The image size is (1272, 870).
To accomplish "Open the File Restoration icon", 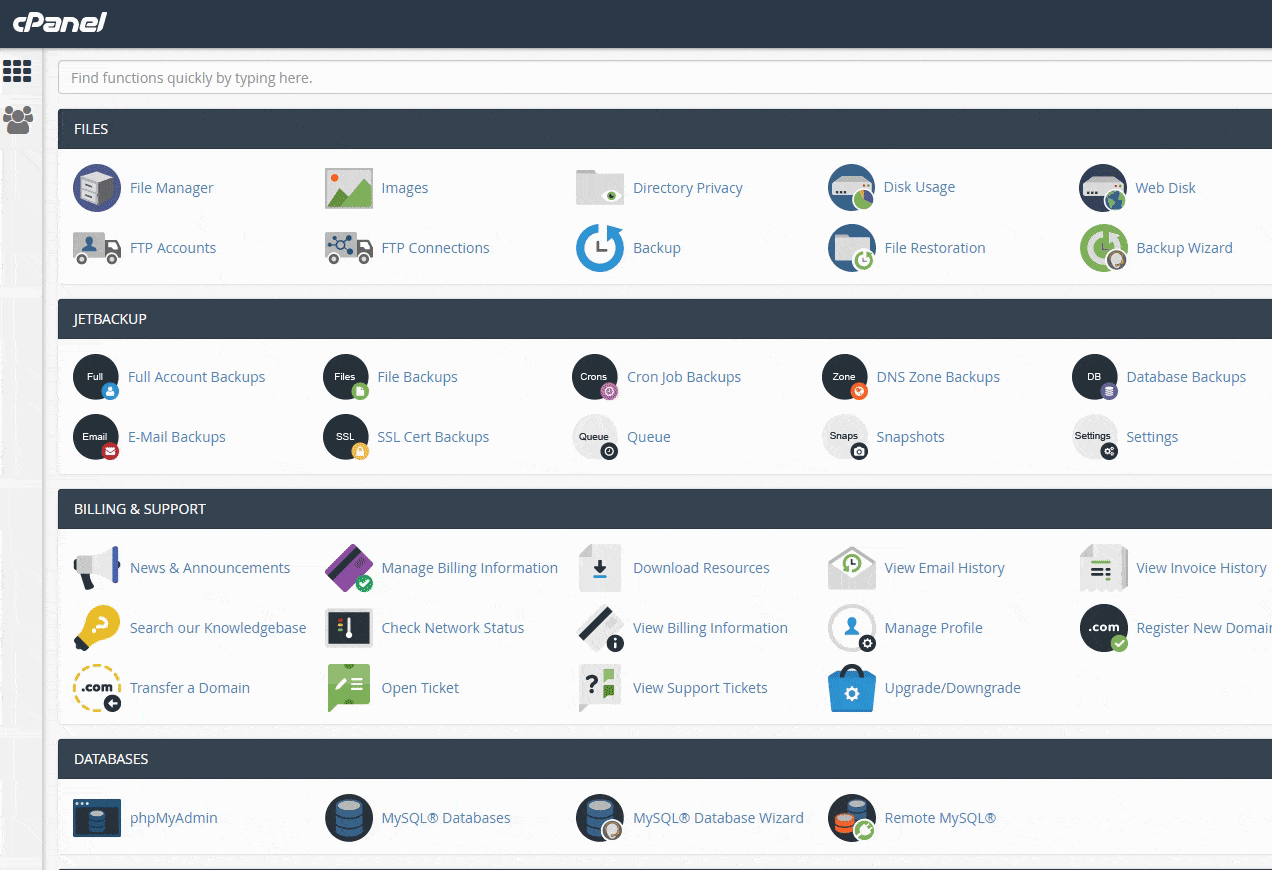I will pyautogui.click(x=852, y=248).
